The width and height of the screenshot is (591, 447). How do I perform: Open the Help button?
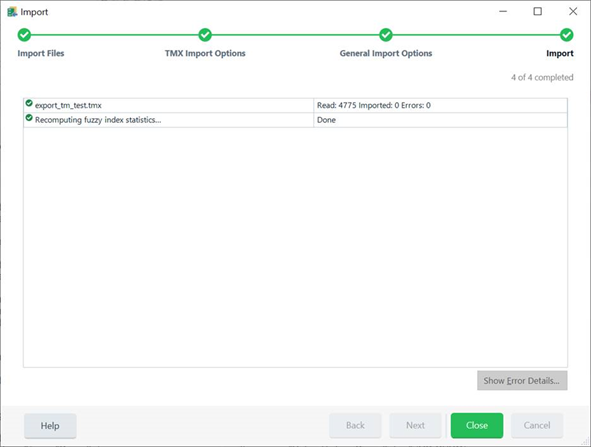[50, 426]
